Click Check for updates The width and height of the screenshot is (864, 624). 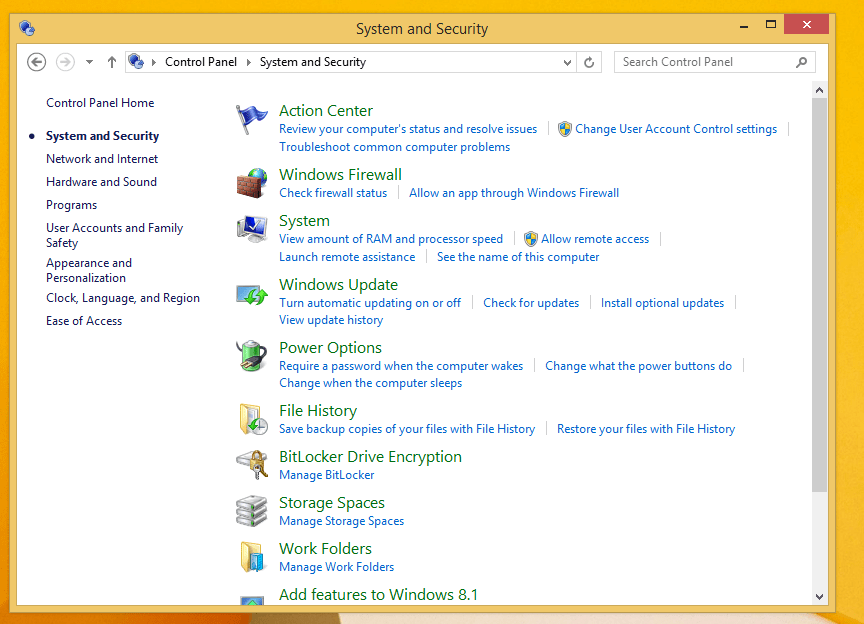(531, 303)
